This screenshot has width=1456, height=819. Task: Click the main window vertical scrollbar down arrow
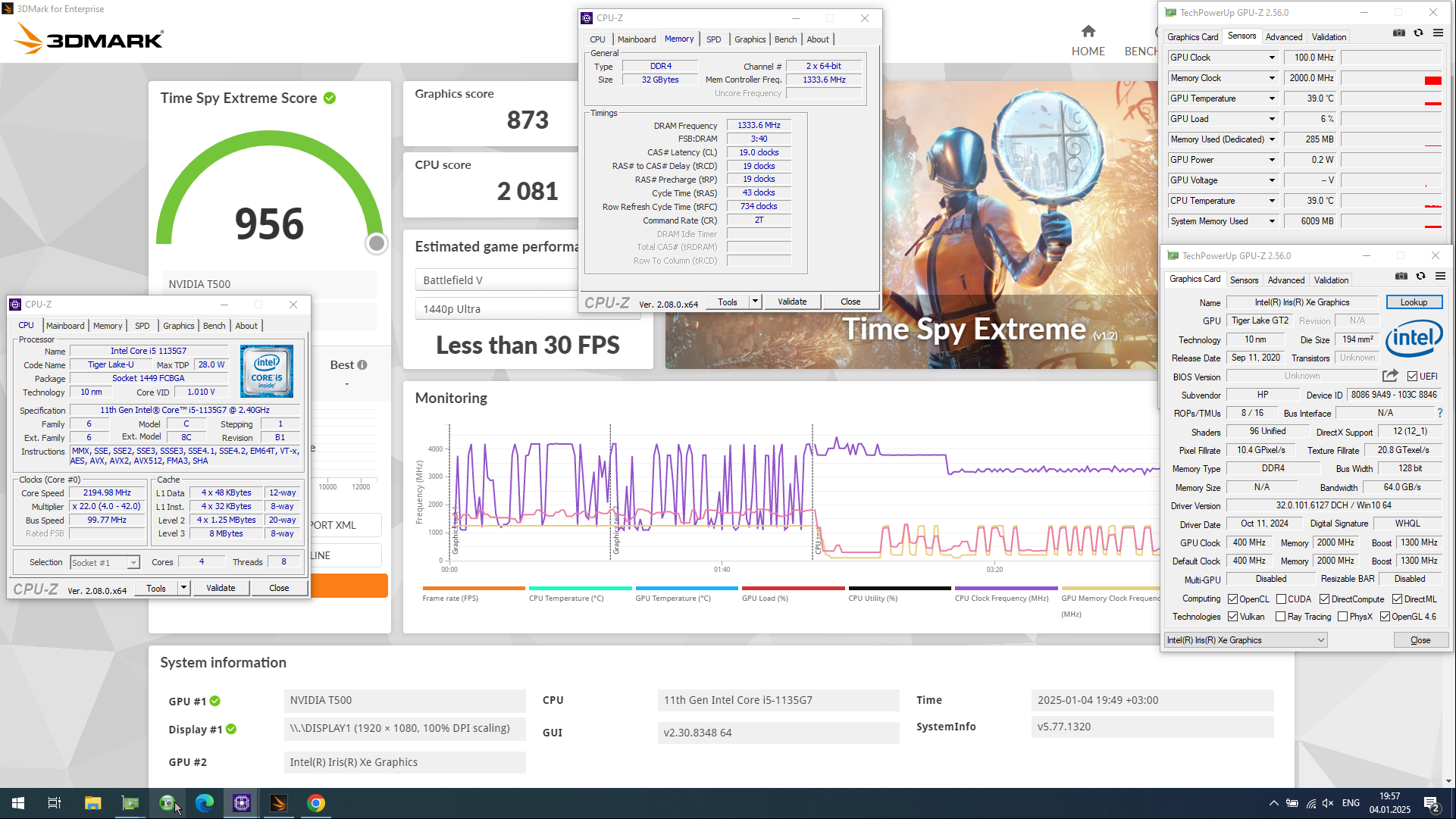[x=1448, y=781]
